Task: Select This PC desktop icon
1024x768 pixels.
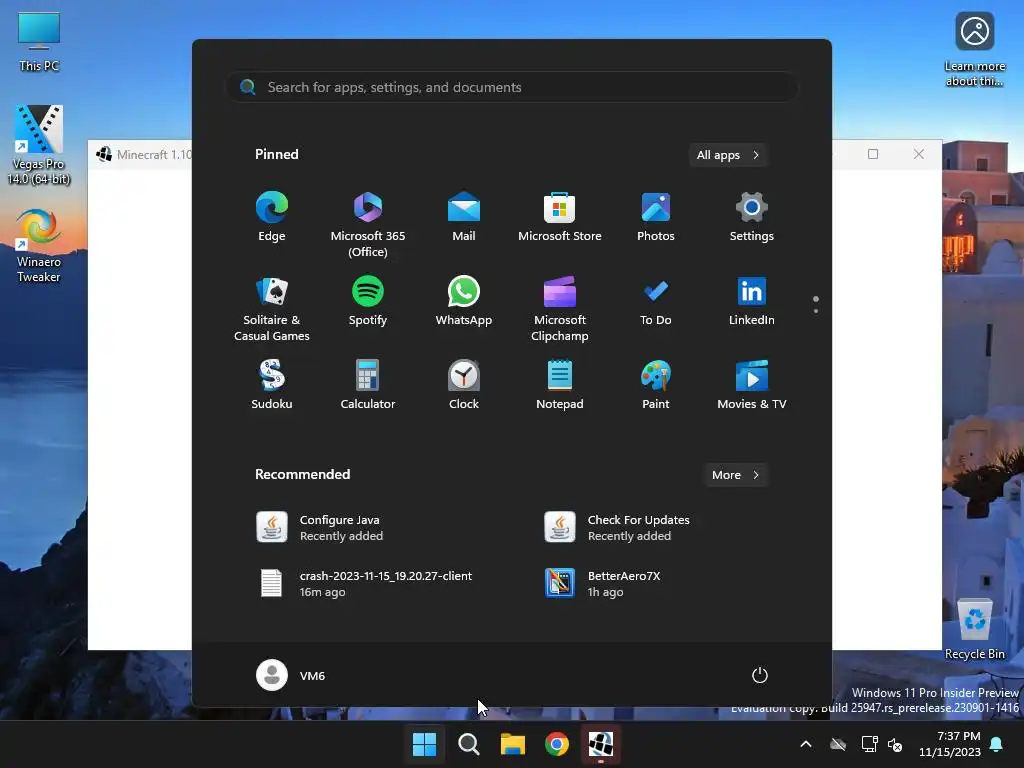Action: point(39,41)
